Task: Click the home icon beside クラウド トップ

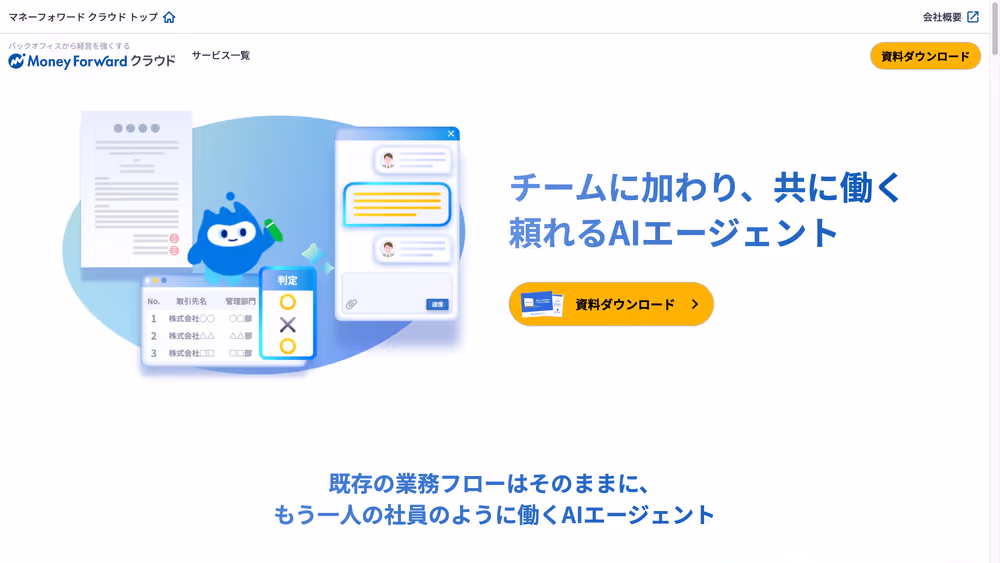Action: tap(169, 17)
